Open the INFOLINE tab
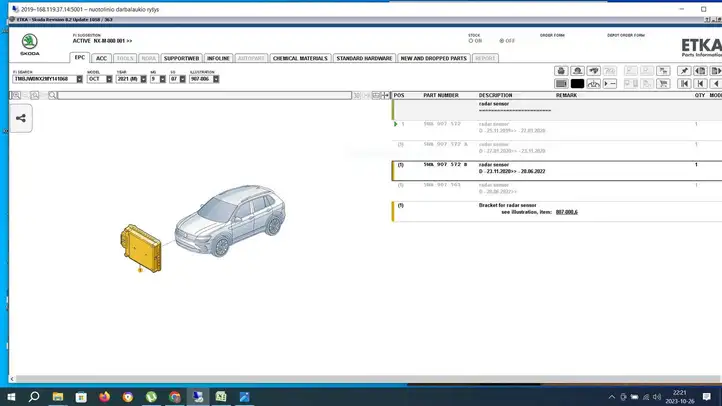This screenshot has height=406, width=722. (218, 58)
